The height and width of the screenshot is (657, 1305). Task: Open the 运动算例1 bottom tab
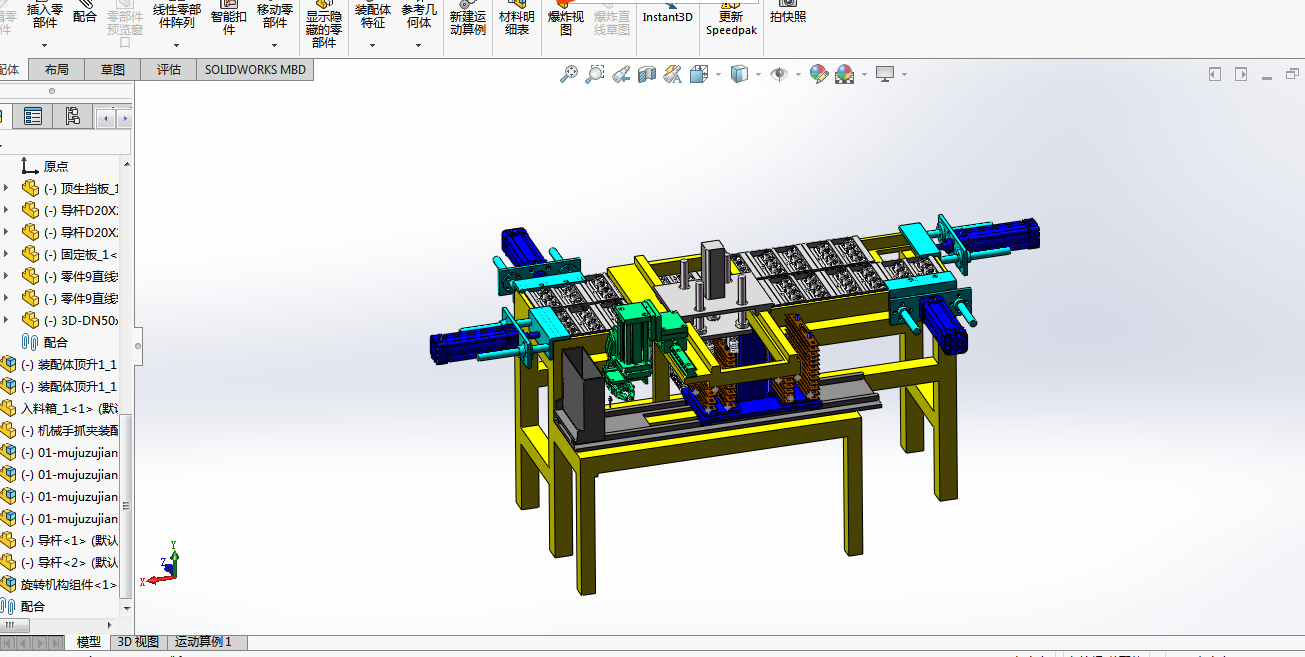click(x=203, y=642)
